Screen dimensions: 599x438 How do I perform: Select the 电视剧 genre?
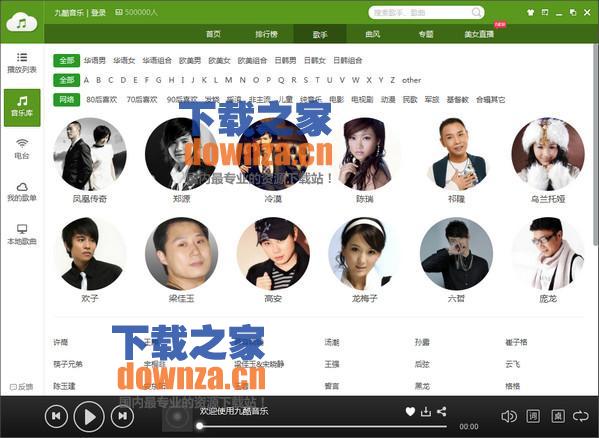point(362,100)
